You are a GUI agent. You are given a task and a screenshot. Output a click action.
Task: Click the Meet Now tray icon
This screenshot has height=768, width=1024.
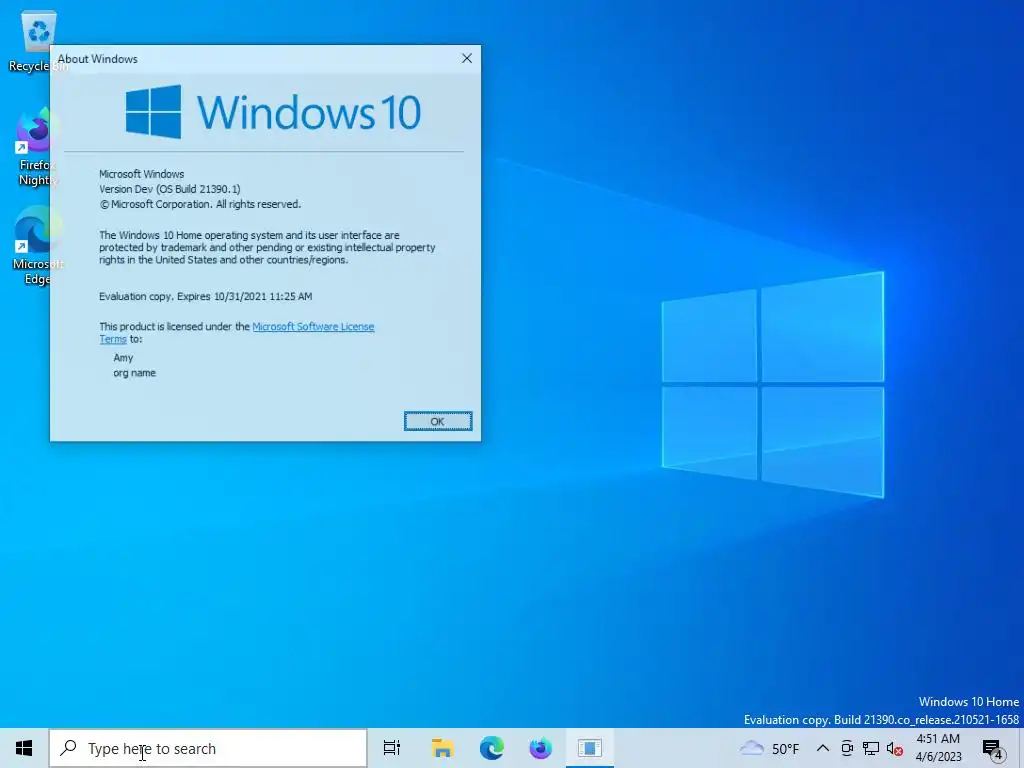tap(847, 748)
